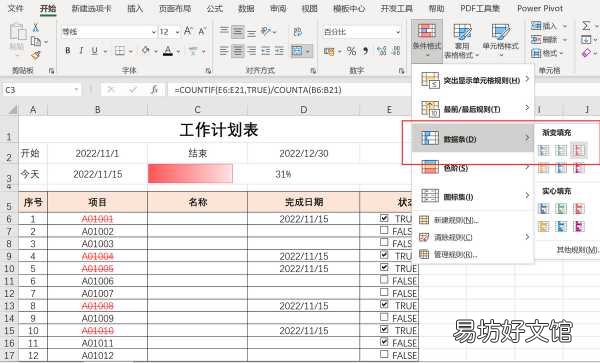Check the checkbox in row 11
The height and width of the screenshot is (363, 600).
(384, 280)
